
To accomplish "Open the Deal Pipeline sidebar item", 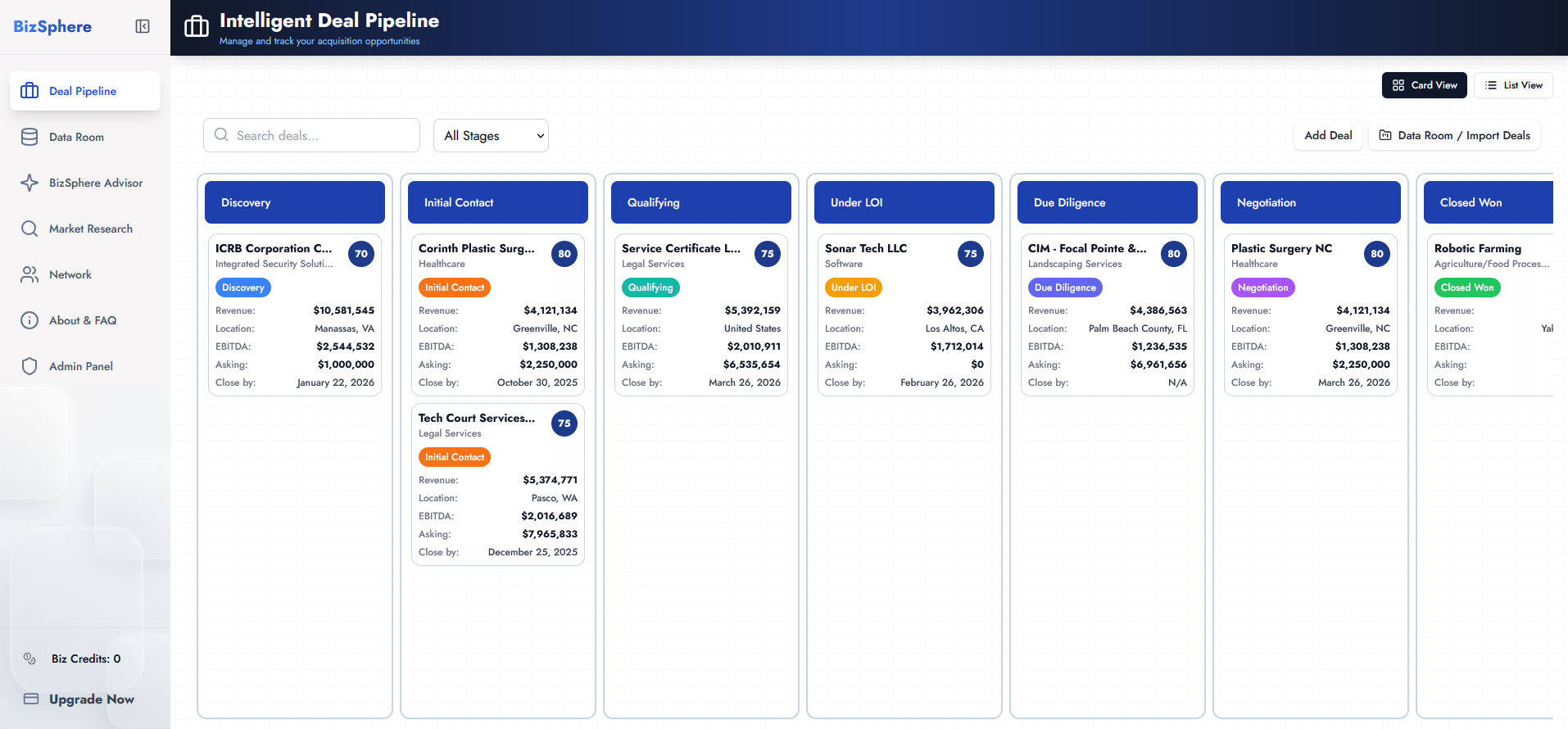I will click(84, 91).
